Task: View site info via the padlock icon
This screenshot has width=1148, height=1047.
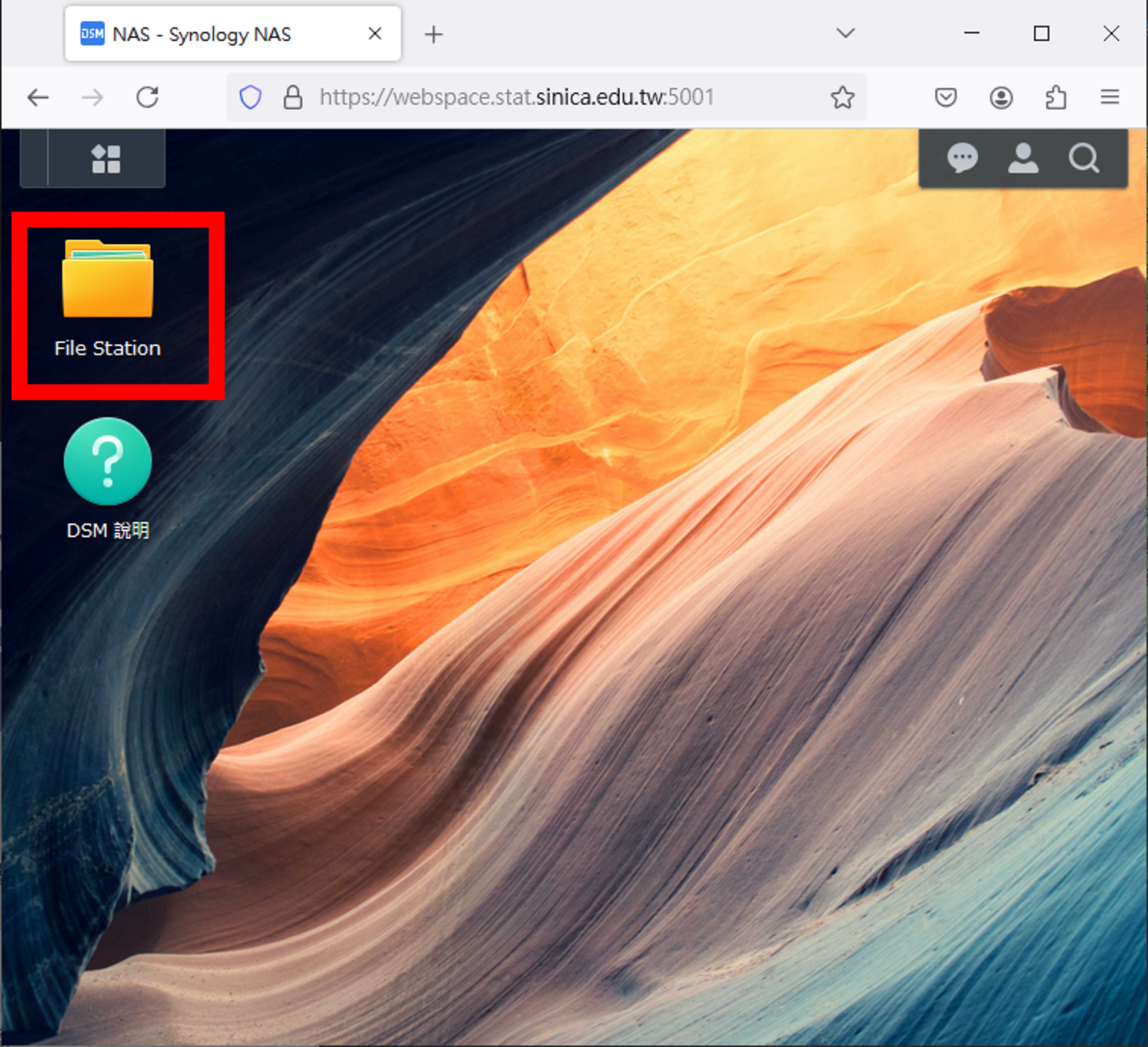Action: click(x=293, y=97)
